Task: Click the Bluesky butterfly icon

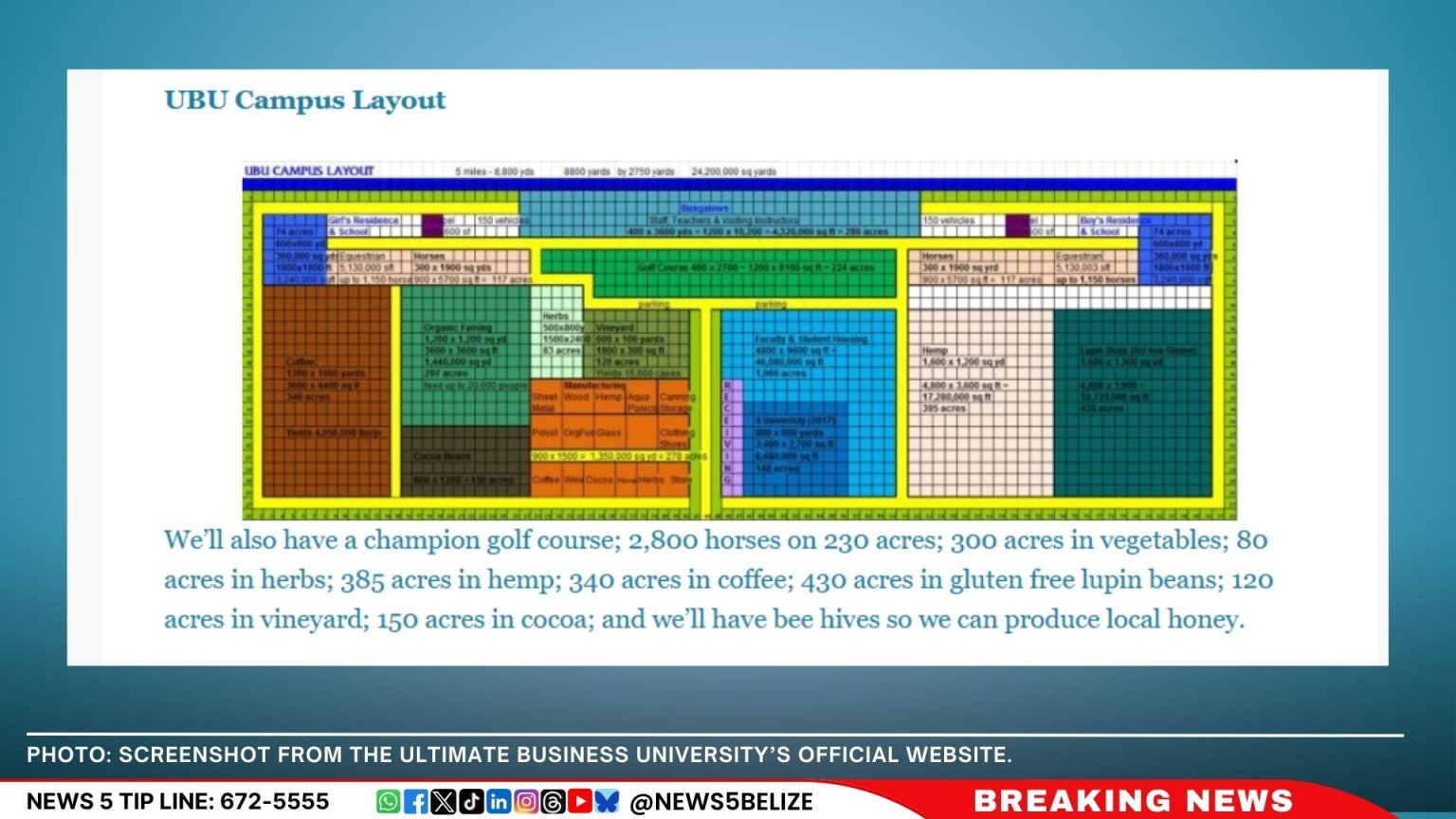Action: pos(608,801)
